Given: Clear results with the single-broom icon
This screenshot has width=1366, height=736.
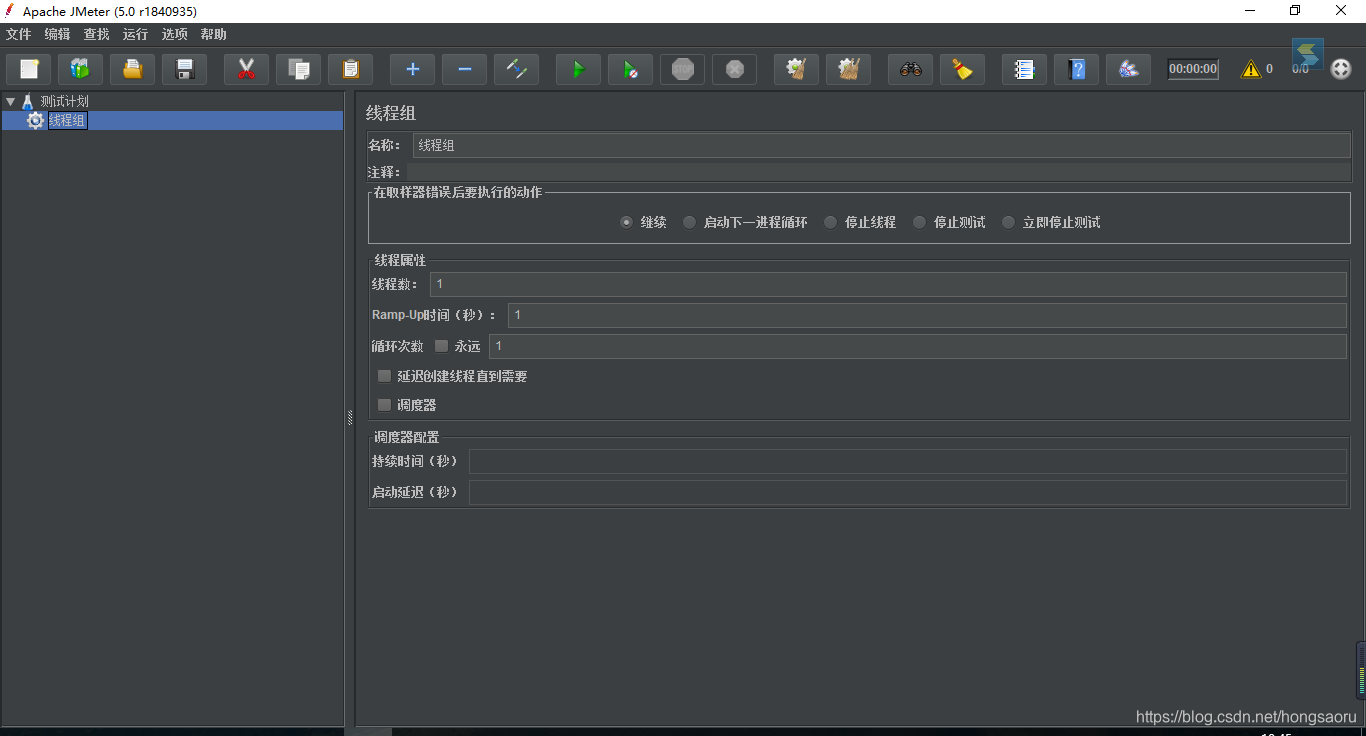Looking at the screenshot, I should coord(796,69).
